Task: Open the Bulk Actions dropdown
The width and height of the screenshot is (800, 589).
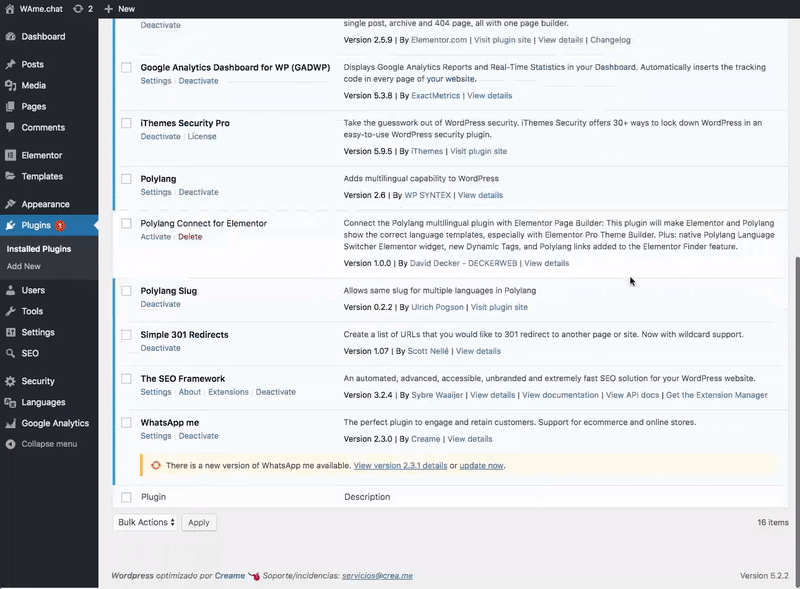Action: coord(146,522)
